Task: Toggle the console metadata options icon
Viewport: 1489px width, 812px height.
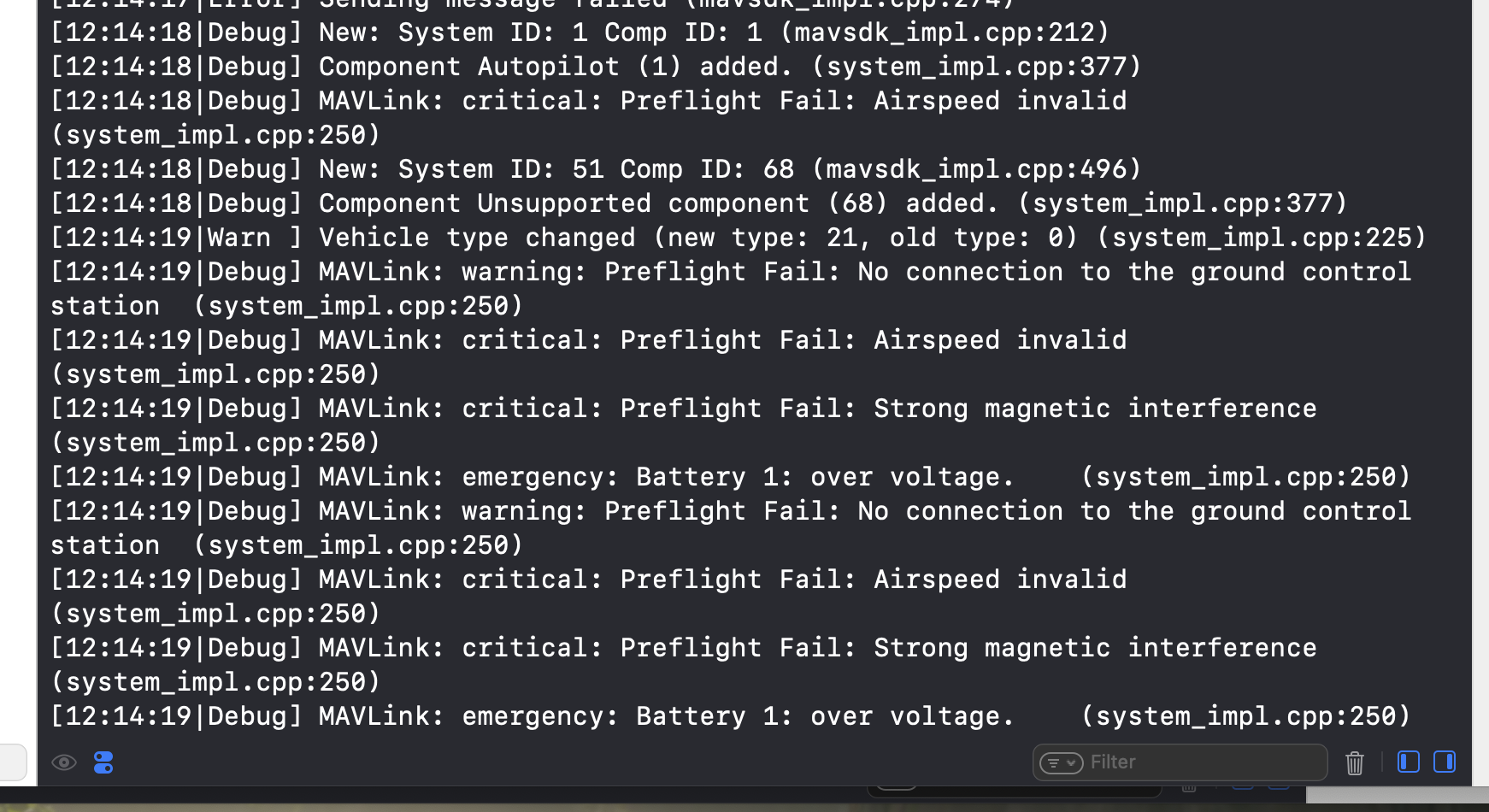Action: (103, 762)
